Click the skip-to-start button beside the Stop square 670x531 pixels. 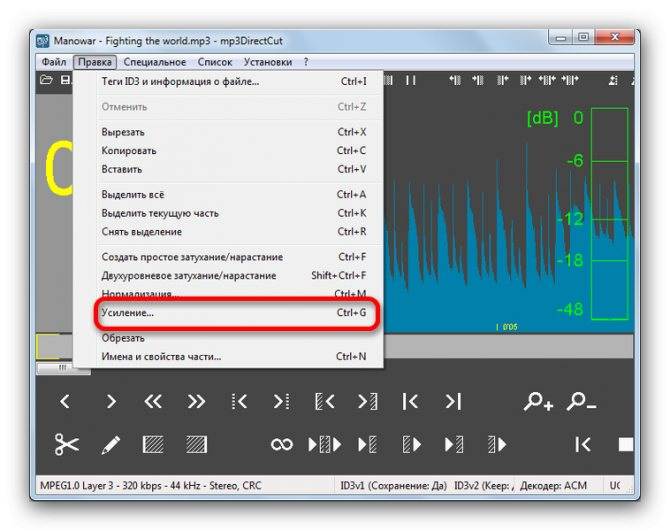tap(583, 444)
